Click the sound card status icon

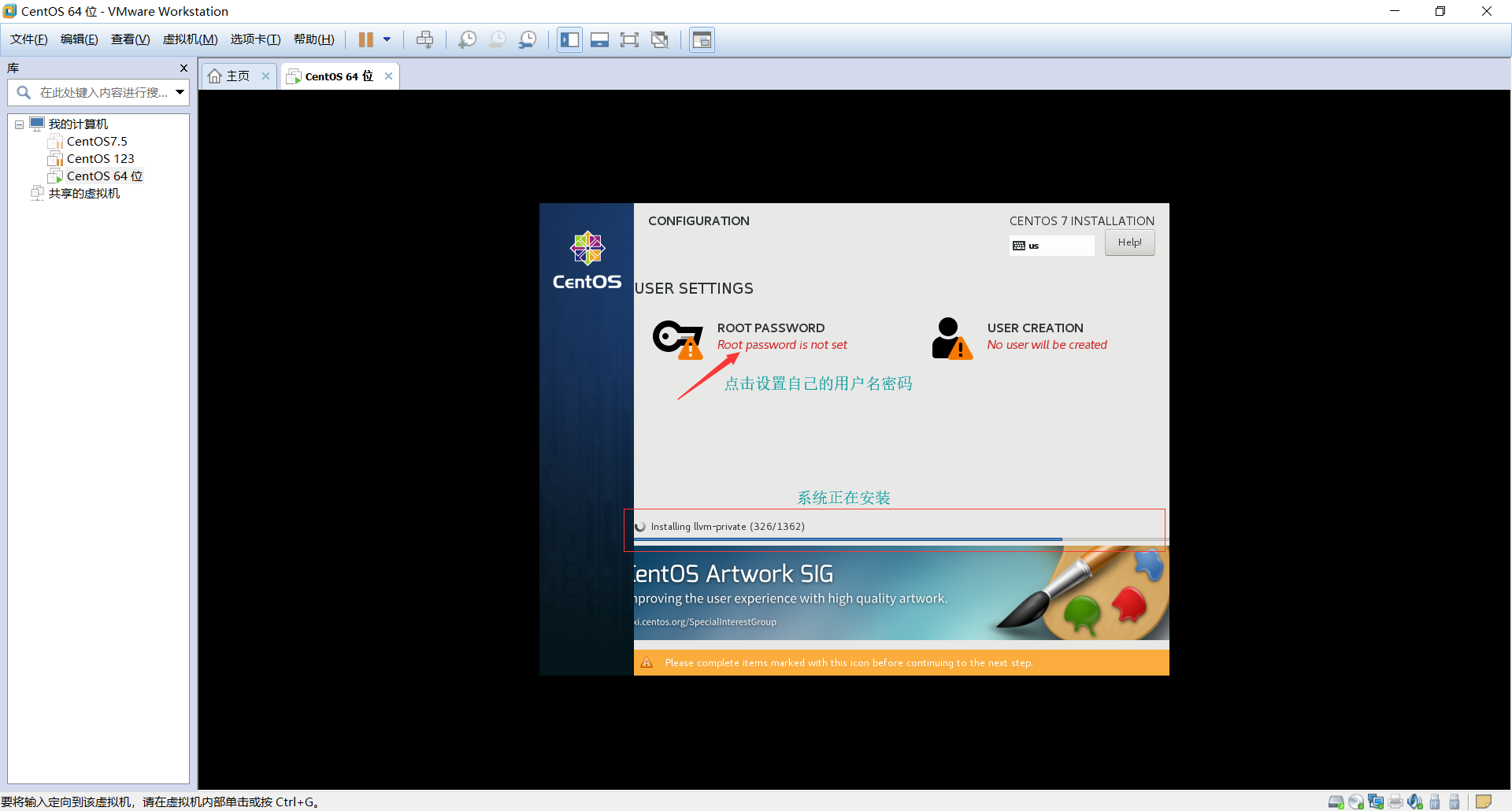[x=1415, y=802]
